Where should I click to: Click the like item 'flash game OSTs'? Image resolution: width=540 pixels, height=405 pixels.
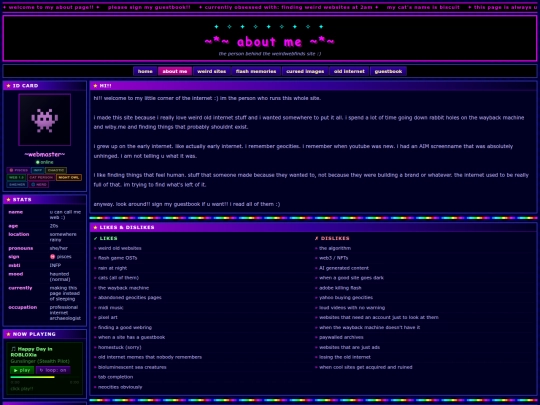point(117,258)
